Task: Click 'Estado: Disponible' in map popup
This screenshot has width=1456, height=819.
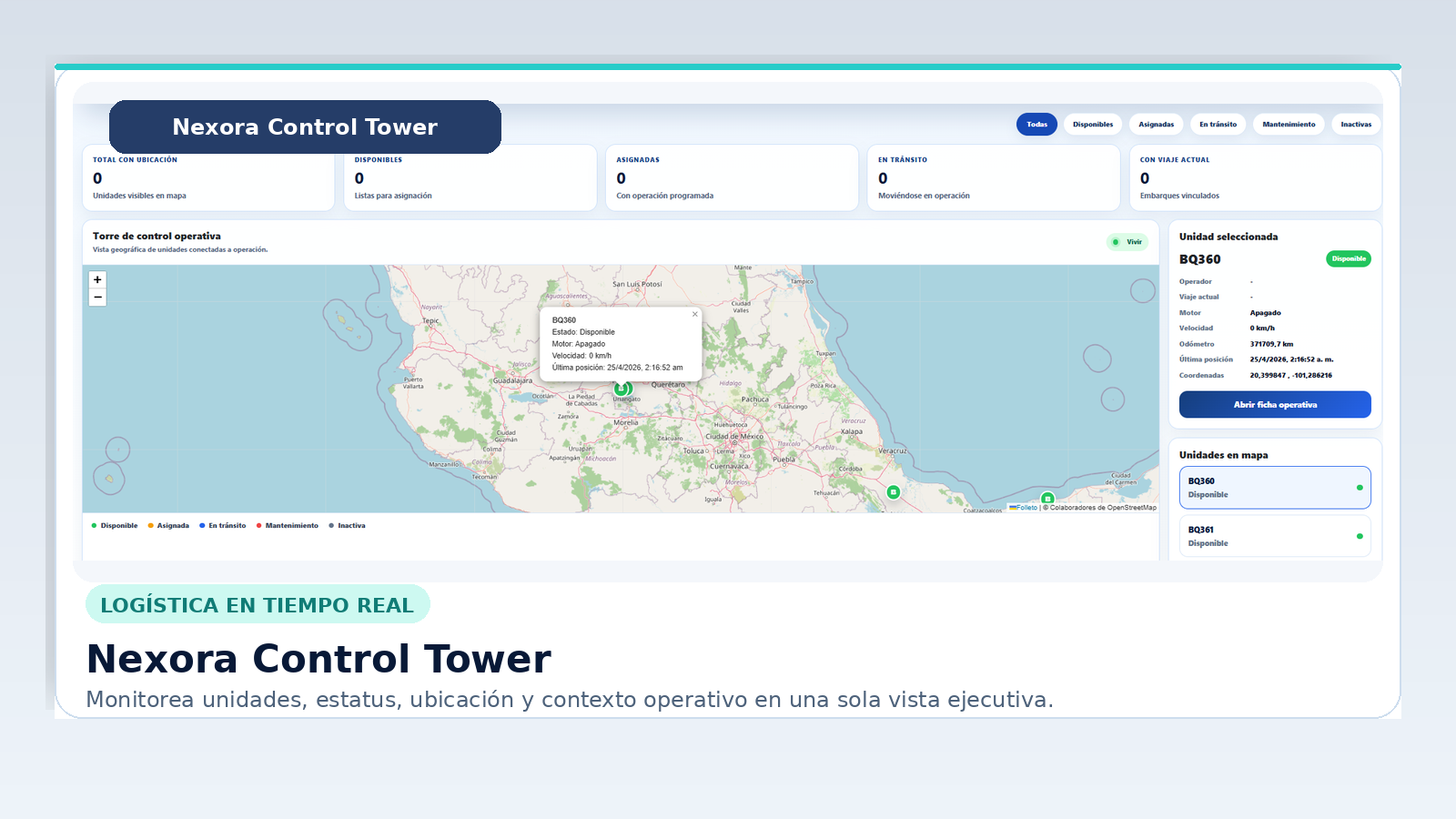Action: click(583, 332)
